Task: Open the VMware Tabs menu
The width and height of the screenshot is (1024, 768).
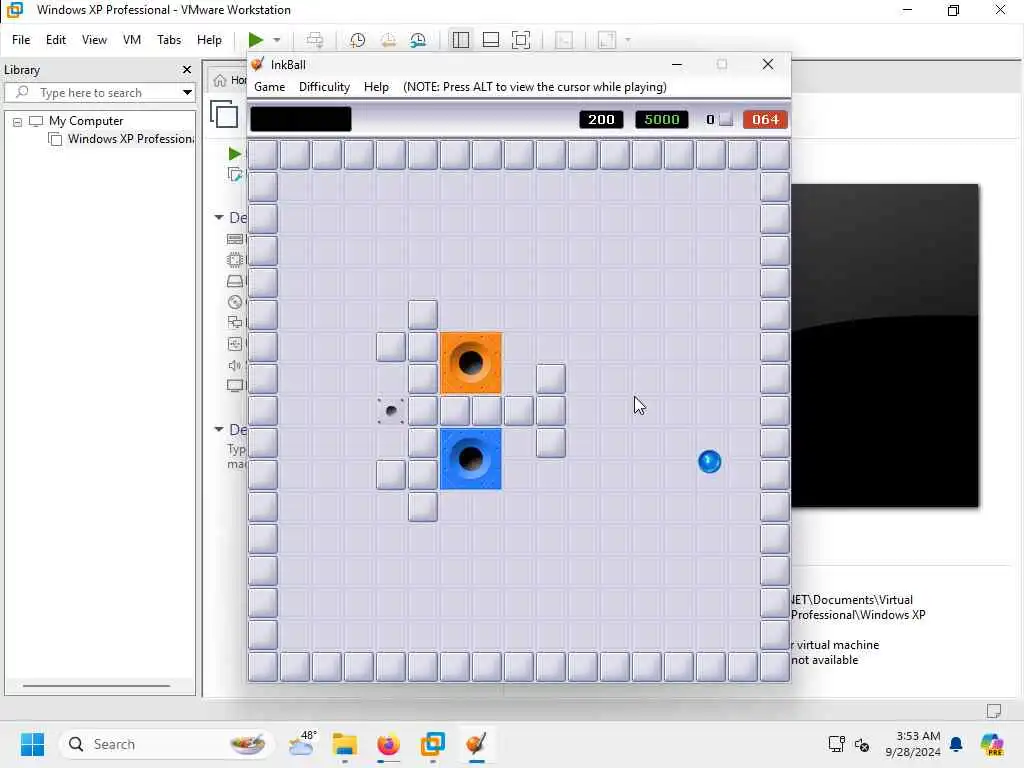Action: (169, 40)
